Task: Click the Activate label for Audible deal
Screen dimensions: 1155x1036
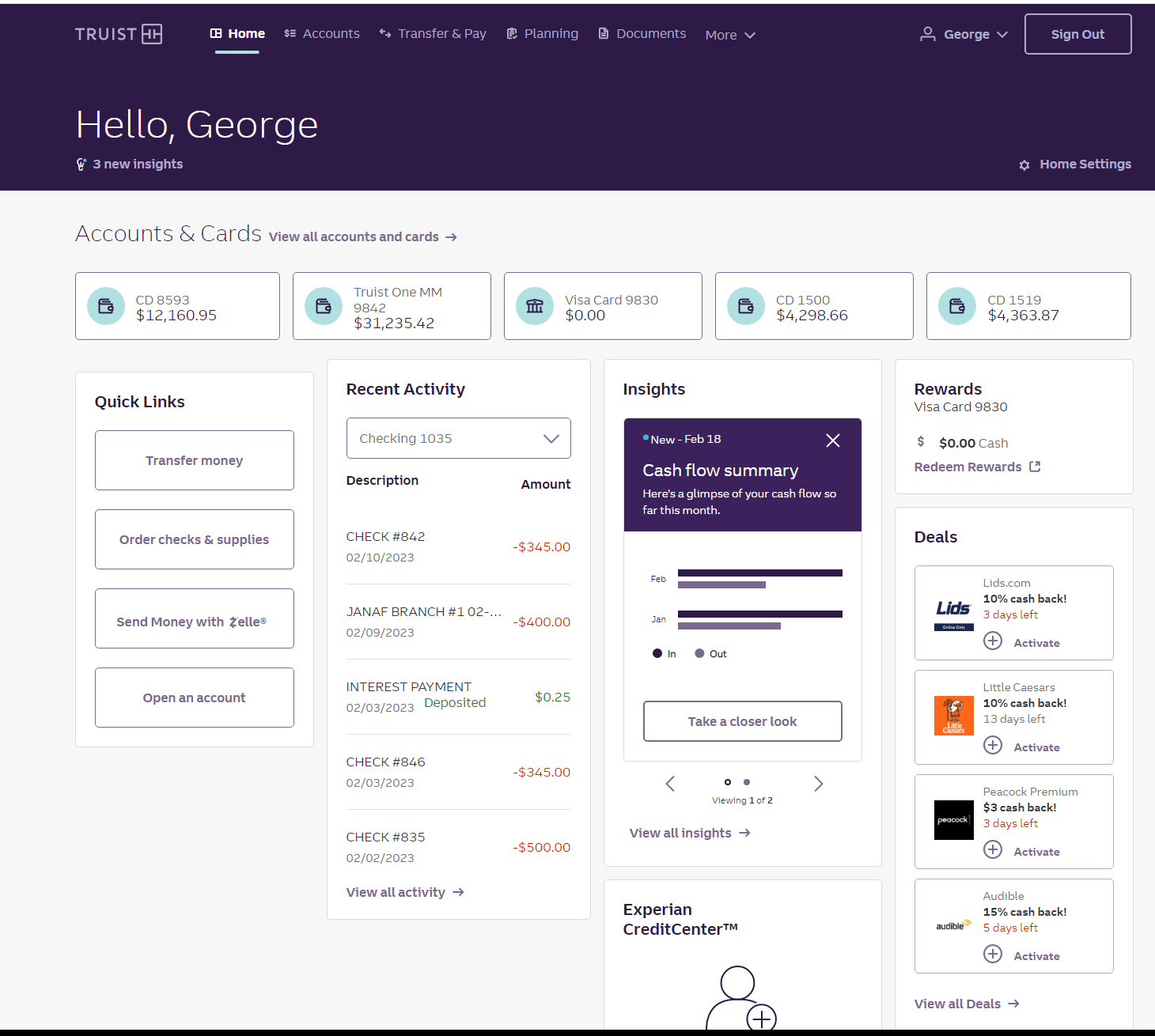Action: pos(1037,956)
